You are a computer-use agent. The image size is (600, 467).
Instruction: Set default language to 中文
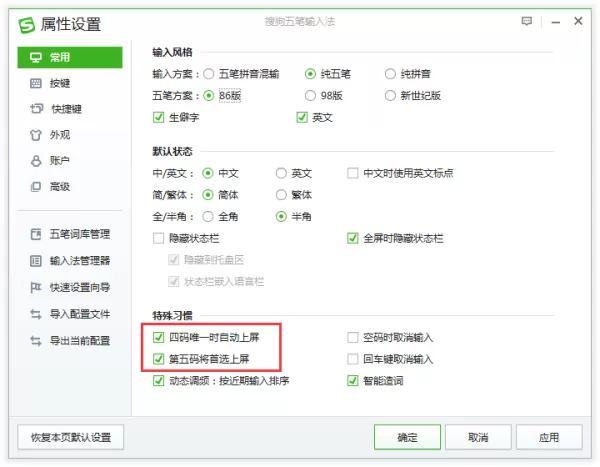pyautogui.click(x=207, y=173)
